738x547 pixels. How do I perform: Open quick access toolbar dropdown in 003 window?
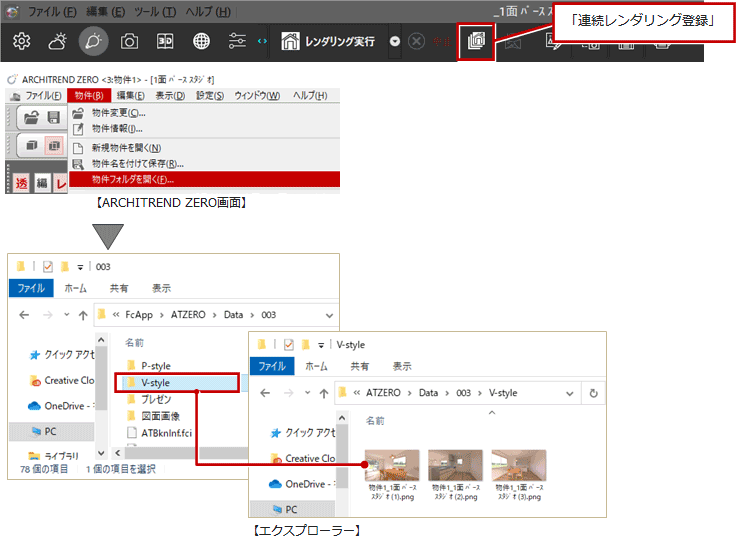pos(80,267)
